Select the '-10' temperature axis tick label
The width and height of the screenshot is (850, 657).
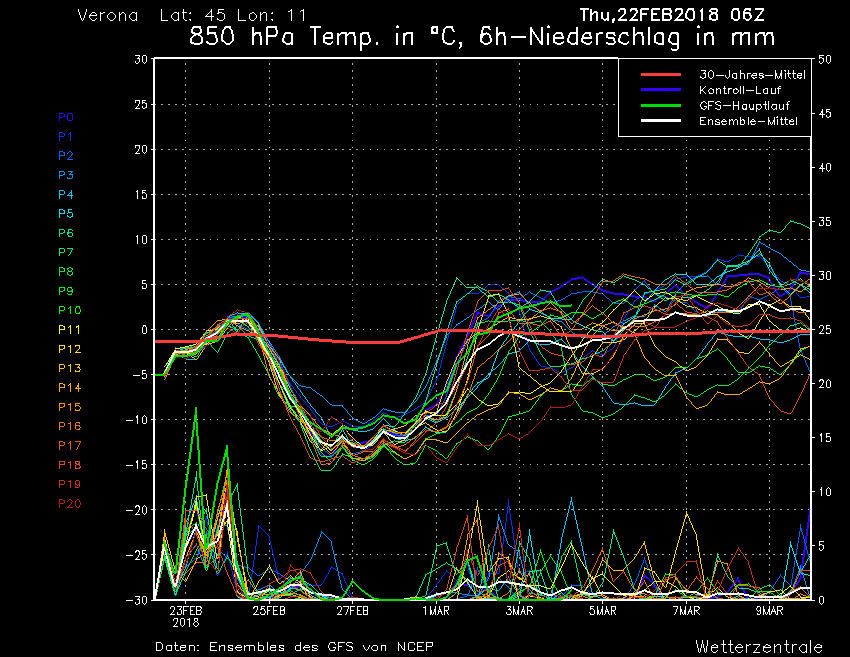pos(136,420)
